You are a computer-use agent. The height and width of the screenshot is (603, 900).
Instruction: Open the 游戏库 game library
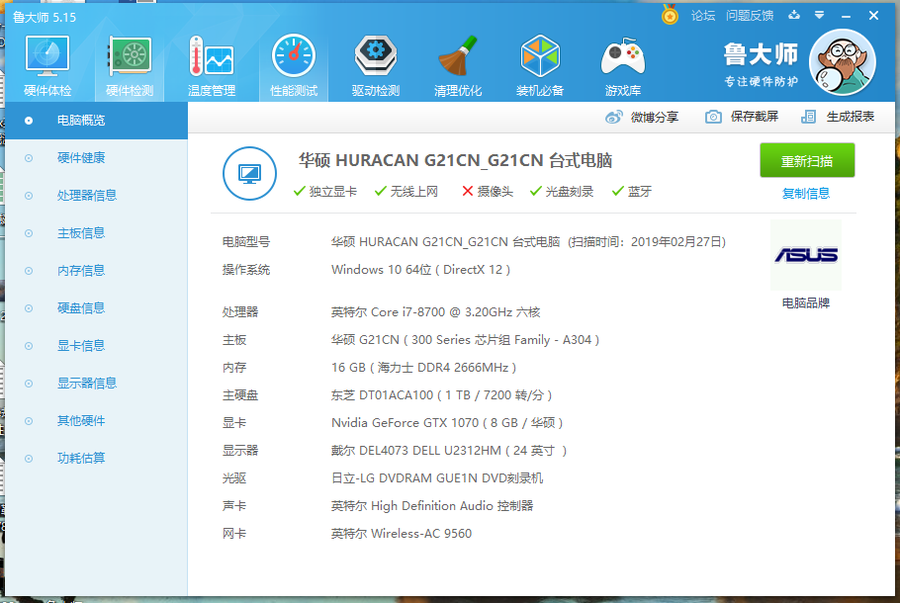coord(622,66)
